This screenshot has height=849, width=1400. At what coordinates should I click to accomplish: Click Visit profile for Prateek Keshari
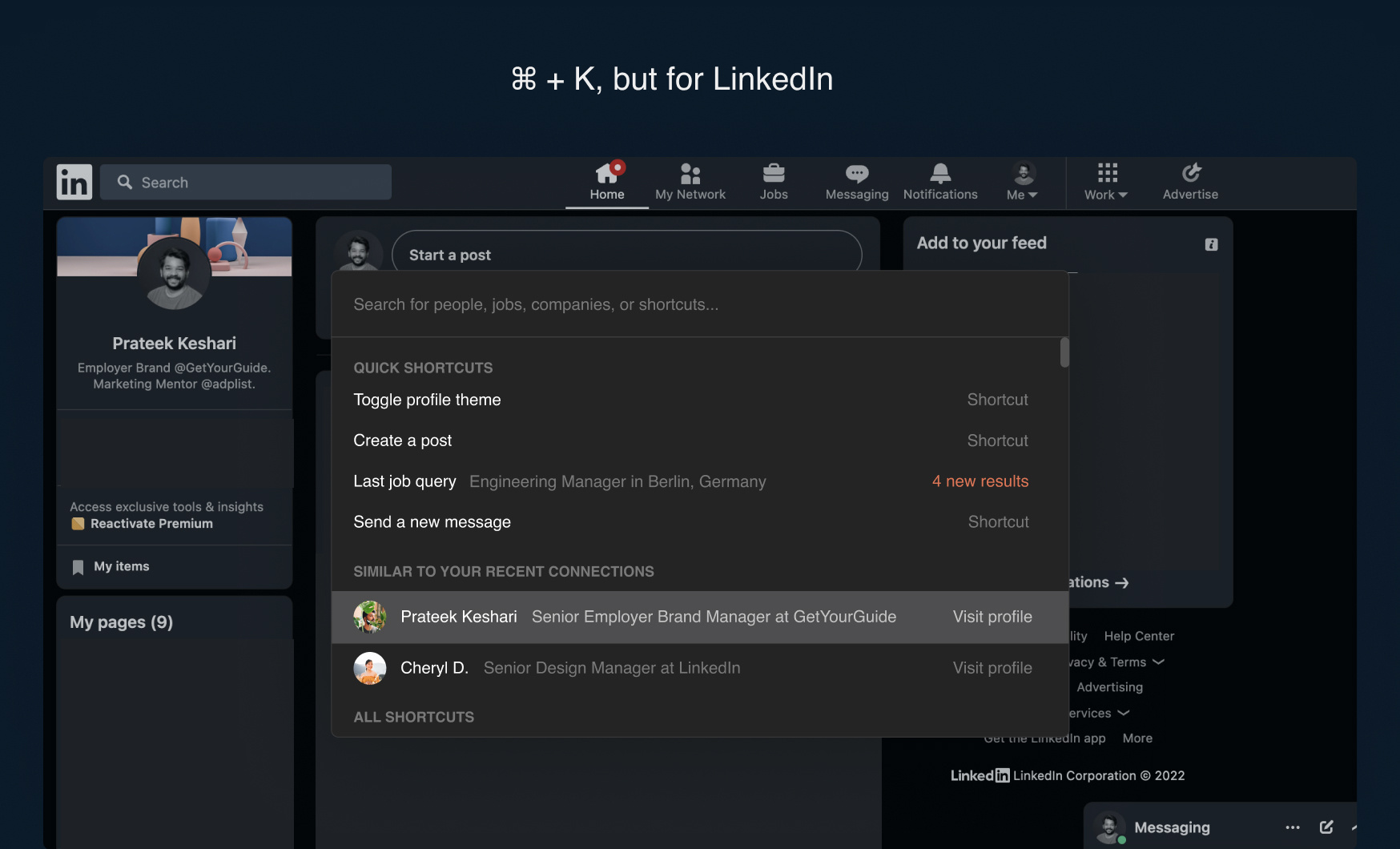coord(992,617)
